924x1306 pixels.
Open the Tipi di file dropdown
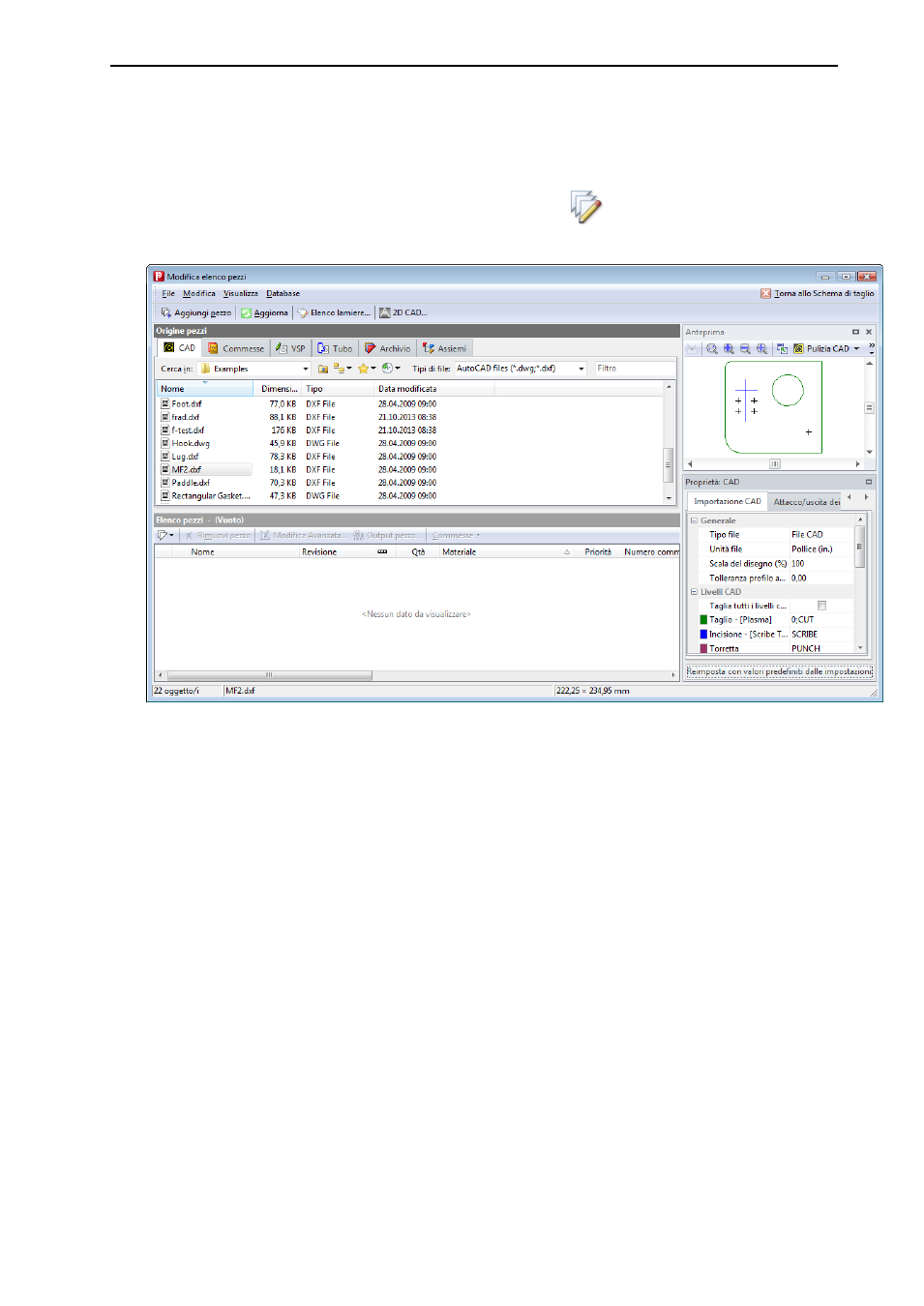(581, 369)
